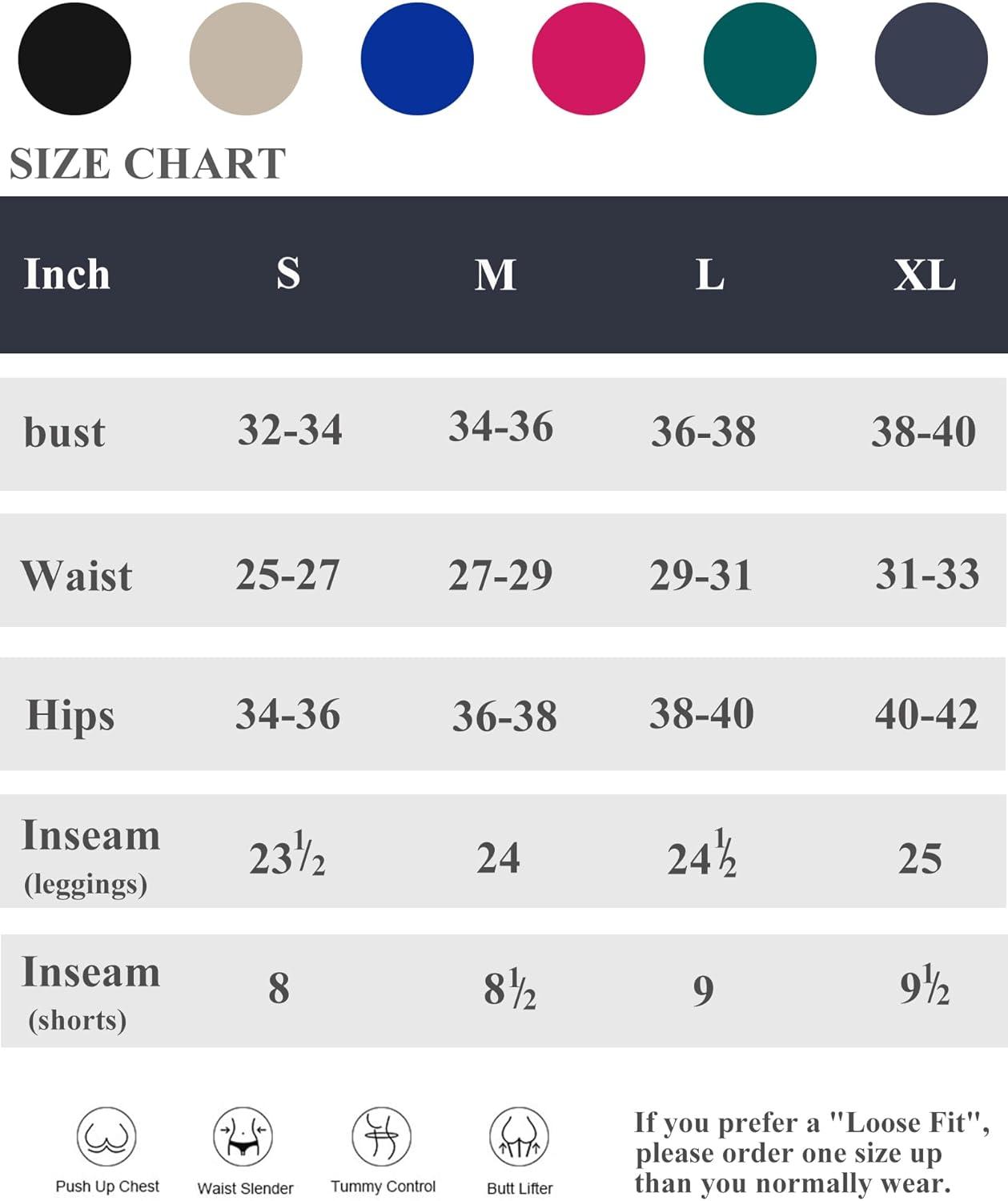The image size is (1008, 1201).
Task: Select the black color swatch
Action: pyautogui.click(x=74, y=58)
